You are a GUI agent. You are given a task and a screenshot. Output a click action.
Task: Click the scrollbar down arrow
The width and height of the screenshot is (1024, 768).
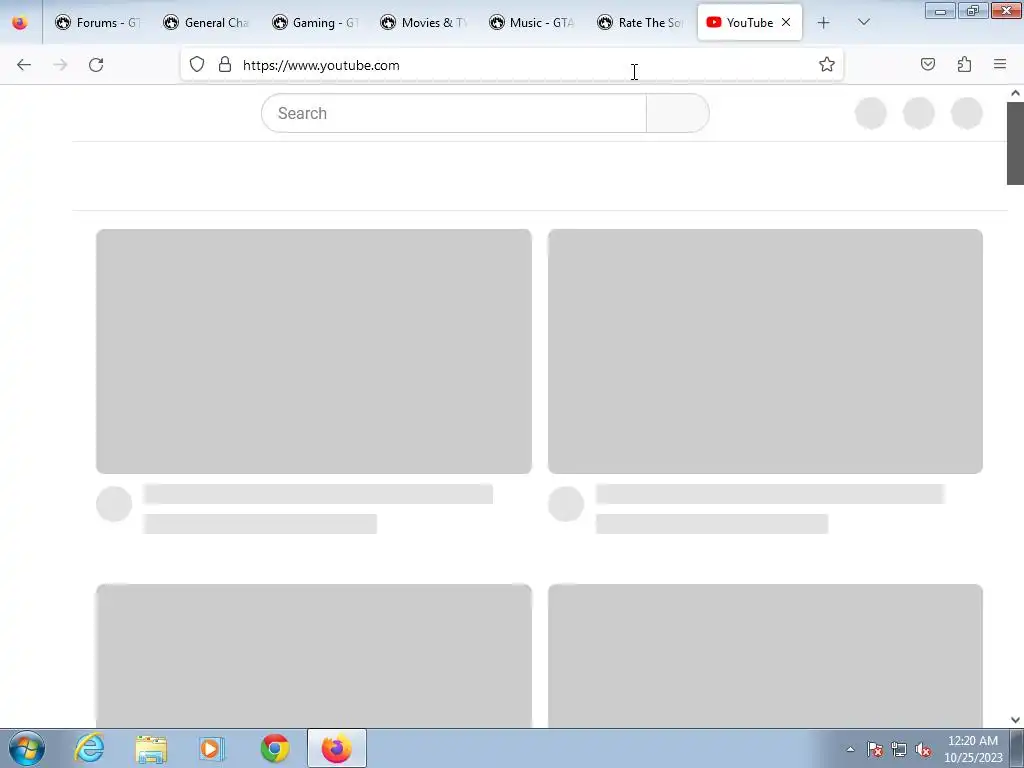1015,720
